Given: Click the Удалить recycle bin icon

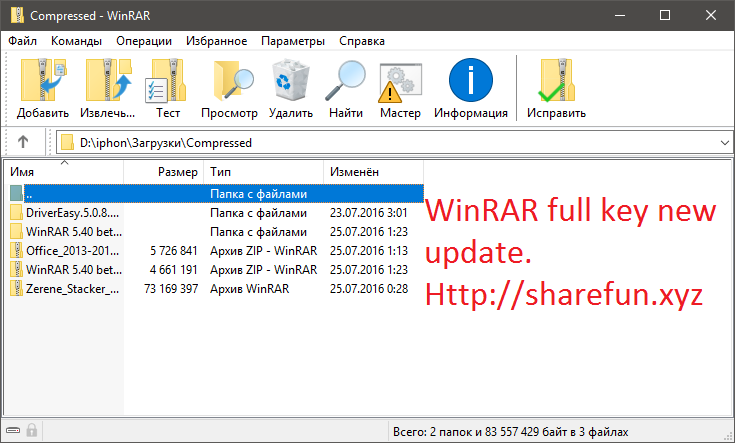Looking at the screenshot, I should [x=291, y=80].
